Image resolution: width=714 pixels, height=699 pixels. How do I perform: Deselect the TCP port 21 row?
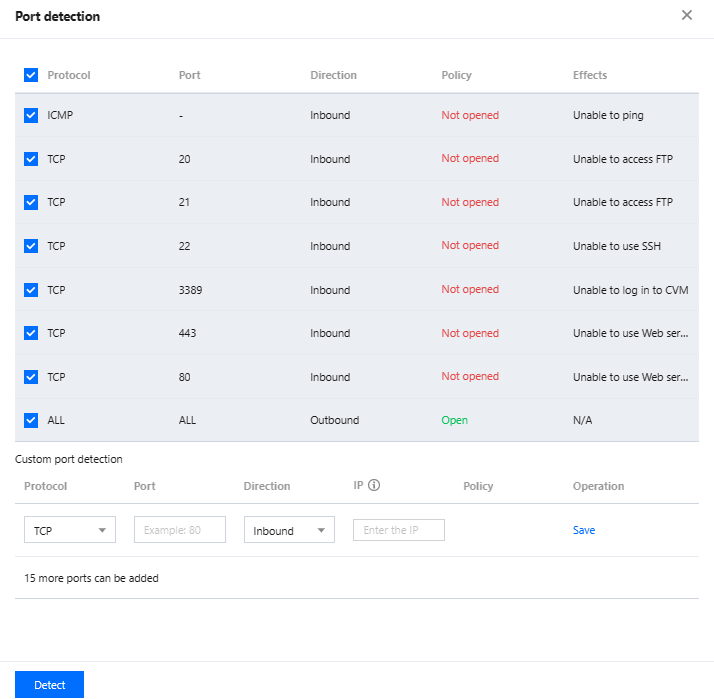pos(31,202)
